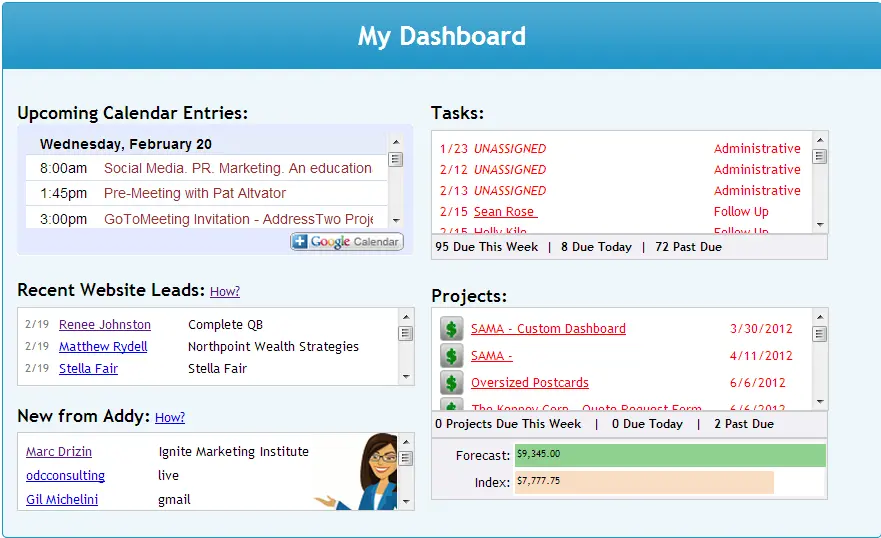Click up arrow of Tasks list scrollbar
Screen dimensions: 881x538
point(820,140)
